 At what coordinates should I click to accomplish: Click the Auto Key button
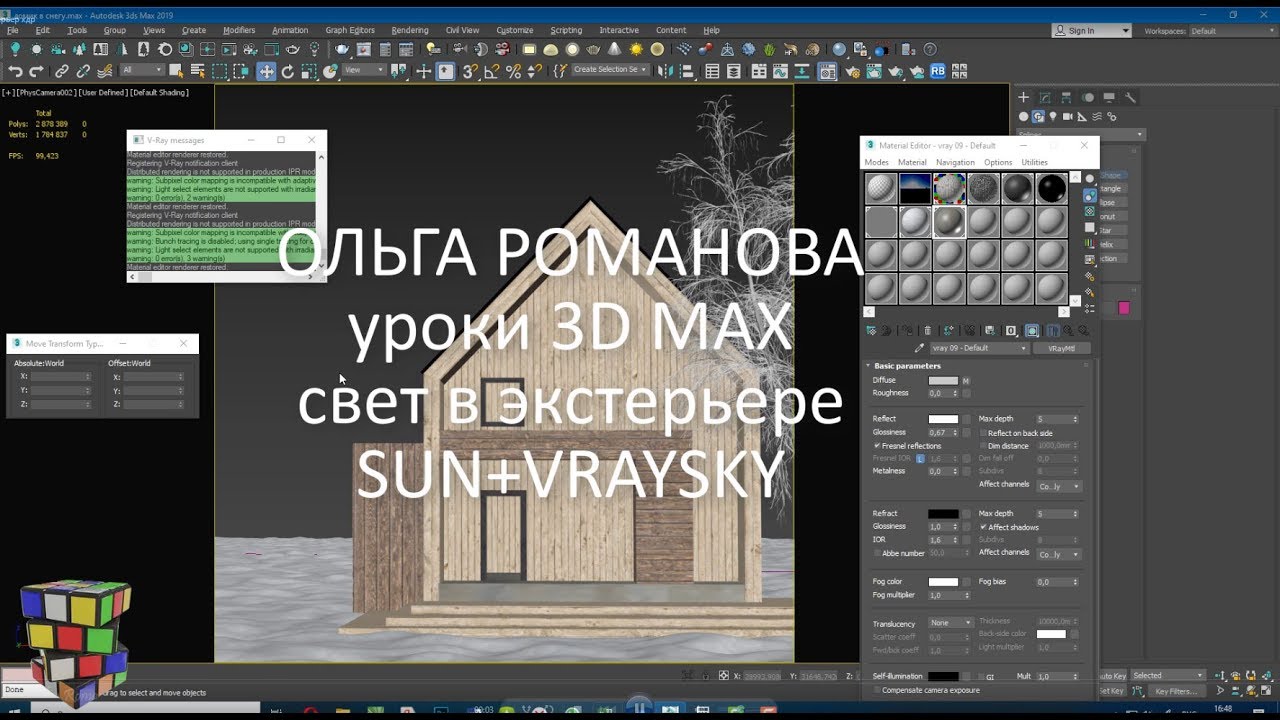point(1112,676)
